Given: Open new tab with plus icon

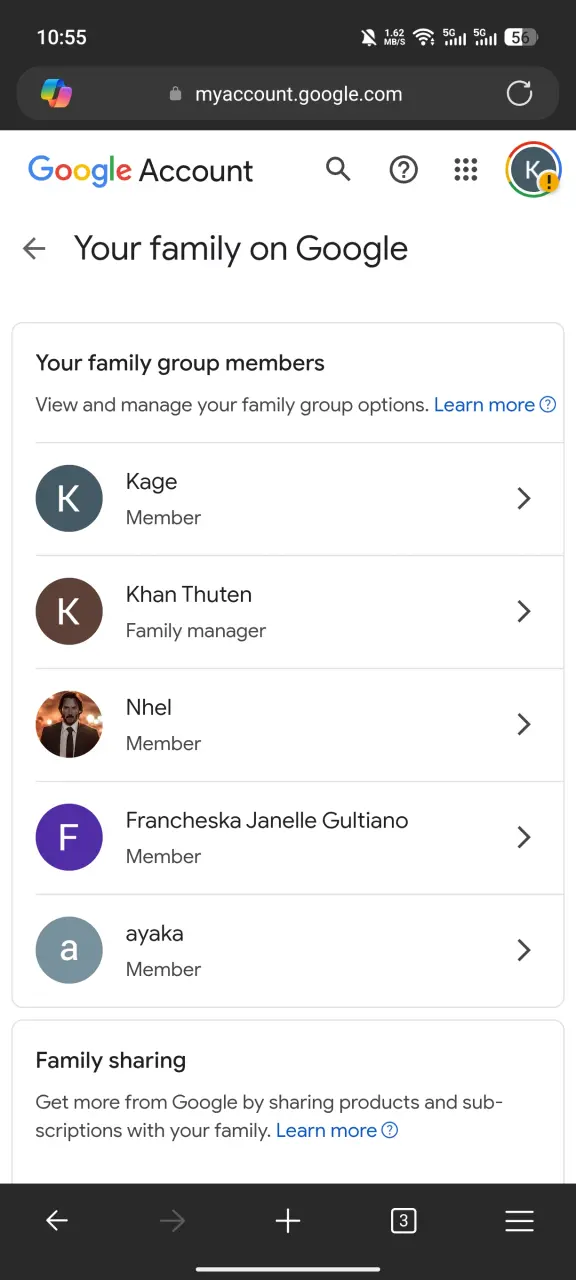Looking at the screenshot, I should [x=288, y=1220].
